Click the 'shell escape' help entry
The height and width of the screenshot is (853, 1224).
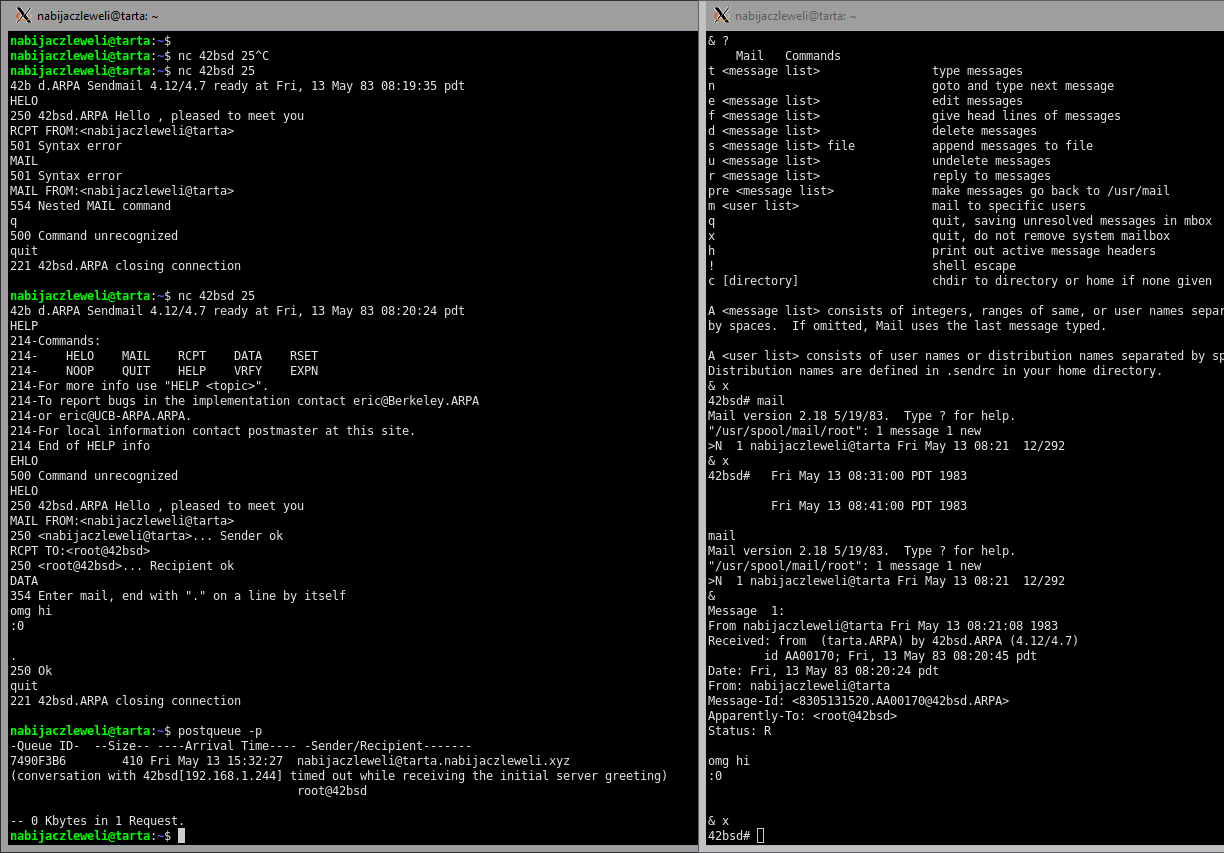[973, 266]
